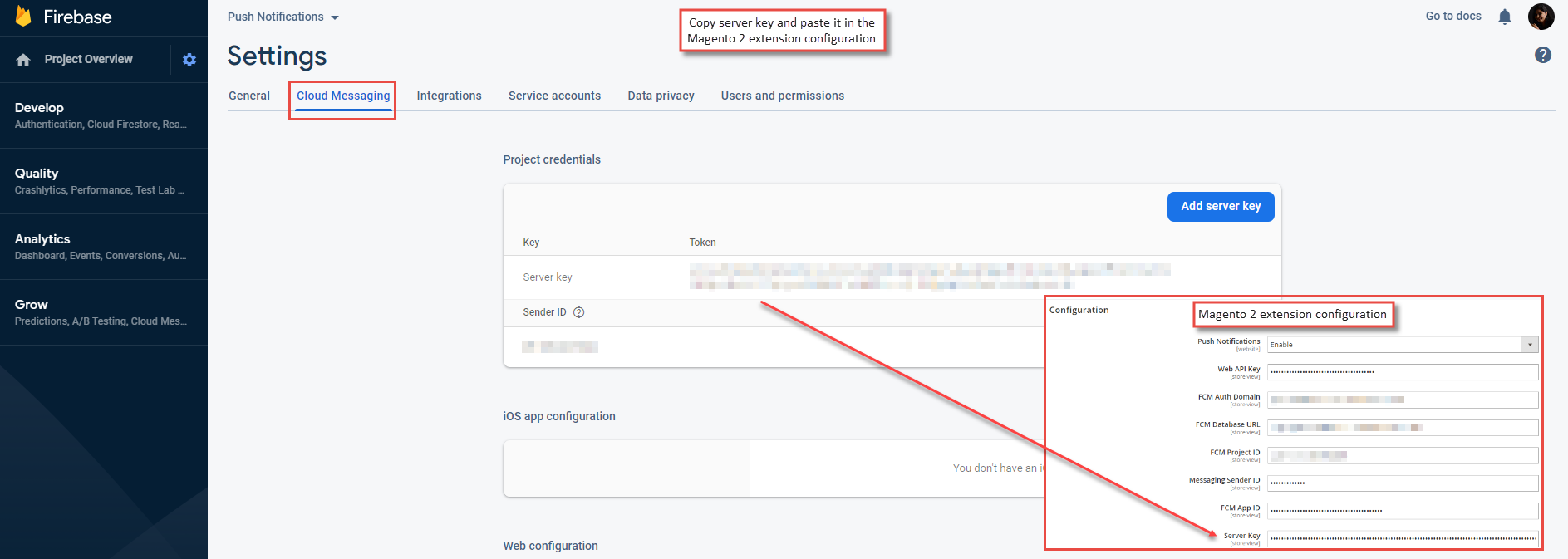1568x559 pixels.
Task: Open the Users and permissions tab
Action: click(x=783, y=96)
